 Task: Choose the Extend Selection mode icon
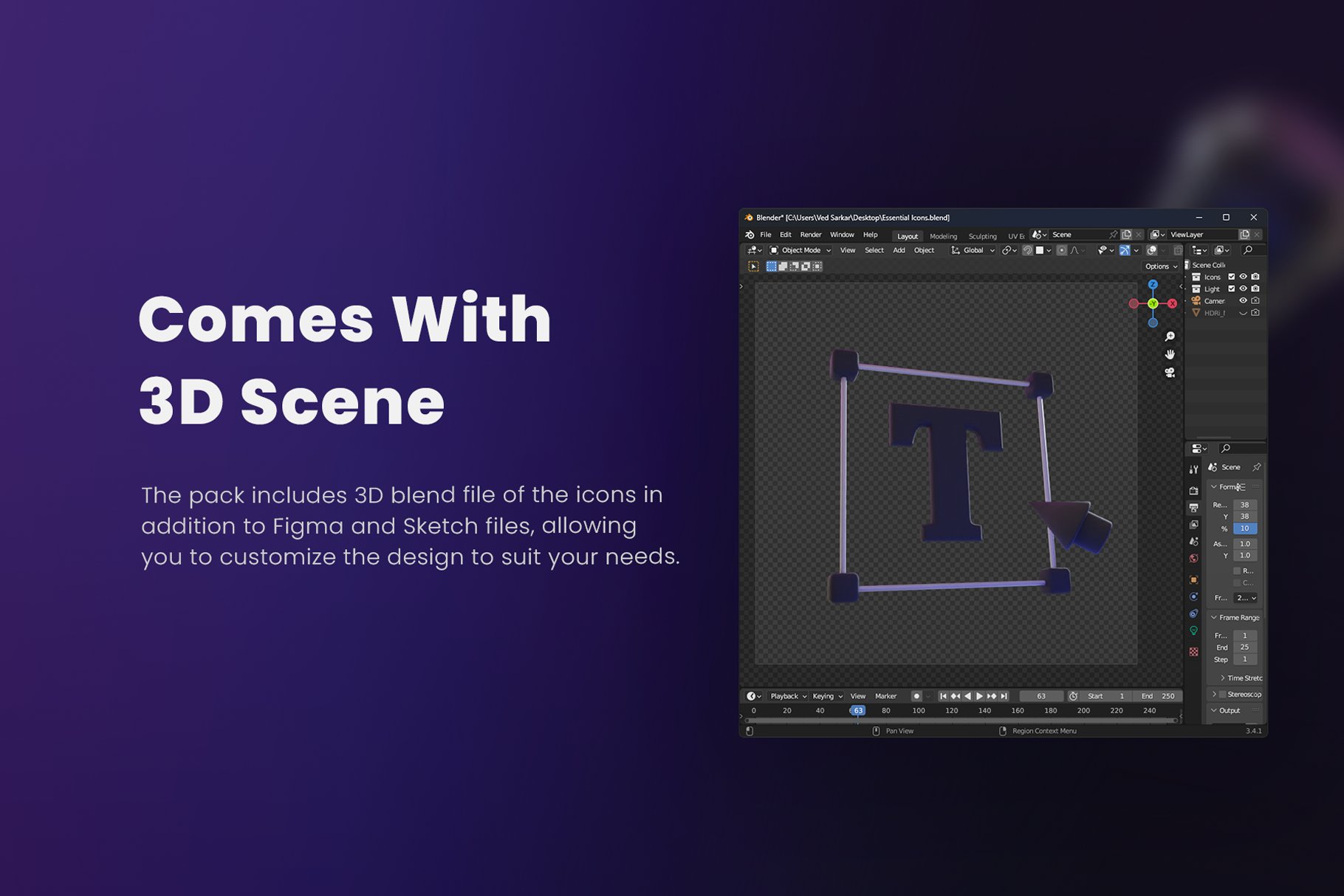(x=783, y=266)
